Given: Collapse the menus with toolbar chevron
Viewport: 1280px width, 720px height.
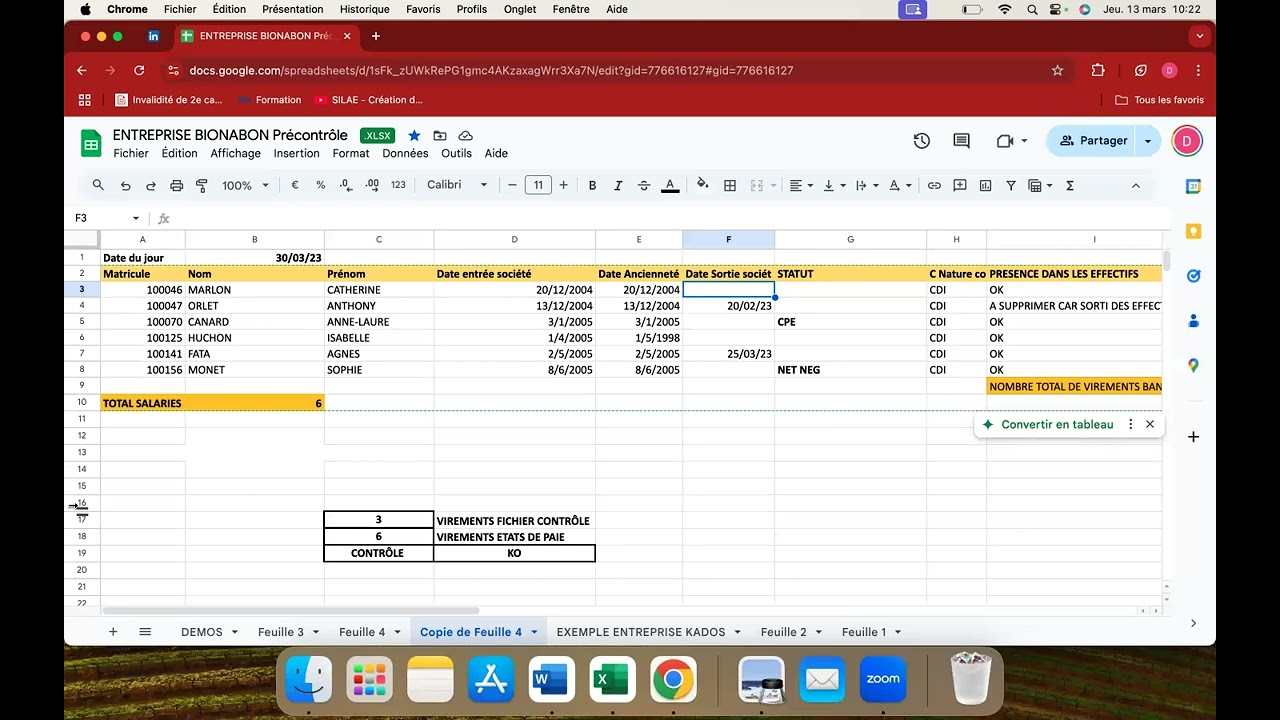Looking at the screenshot, I should tap(1135, 185).
